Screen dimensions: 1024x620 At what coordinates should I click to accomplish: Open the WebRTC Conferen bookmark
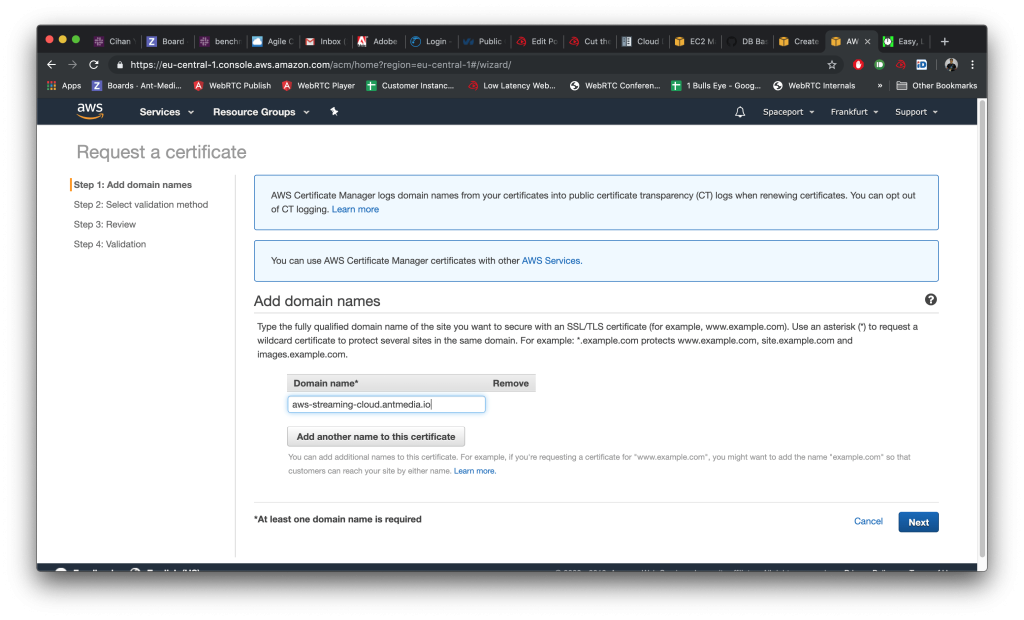(x=615, y=86)
